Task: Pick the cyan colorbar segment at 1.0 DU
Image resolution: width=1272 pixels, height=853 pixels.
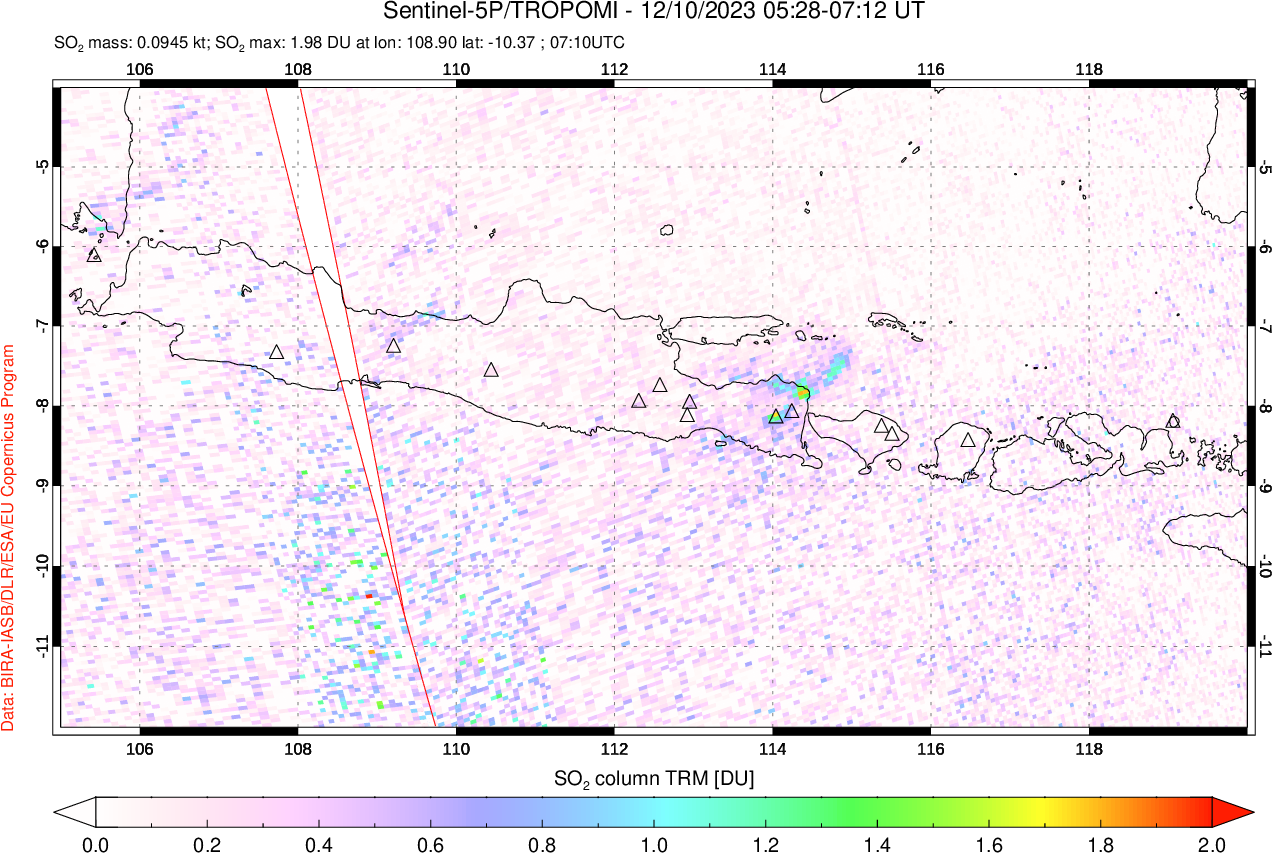Action: tap(654, 811)
